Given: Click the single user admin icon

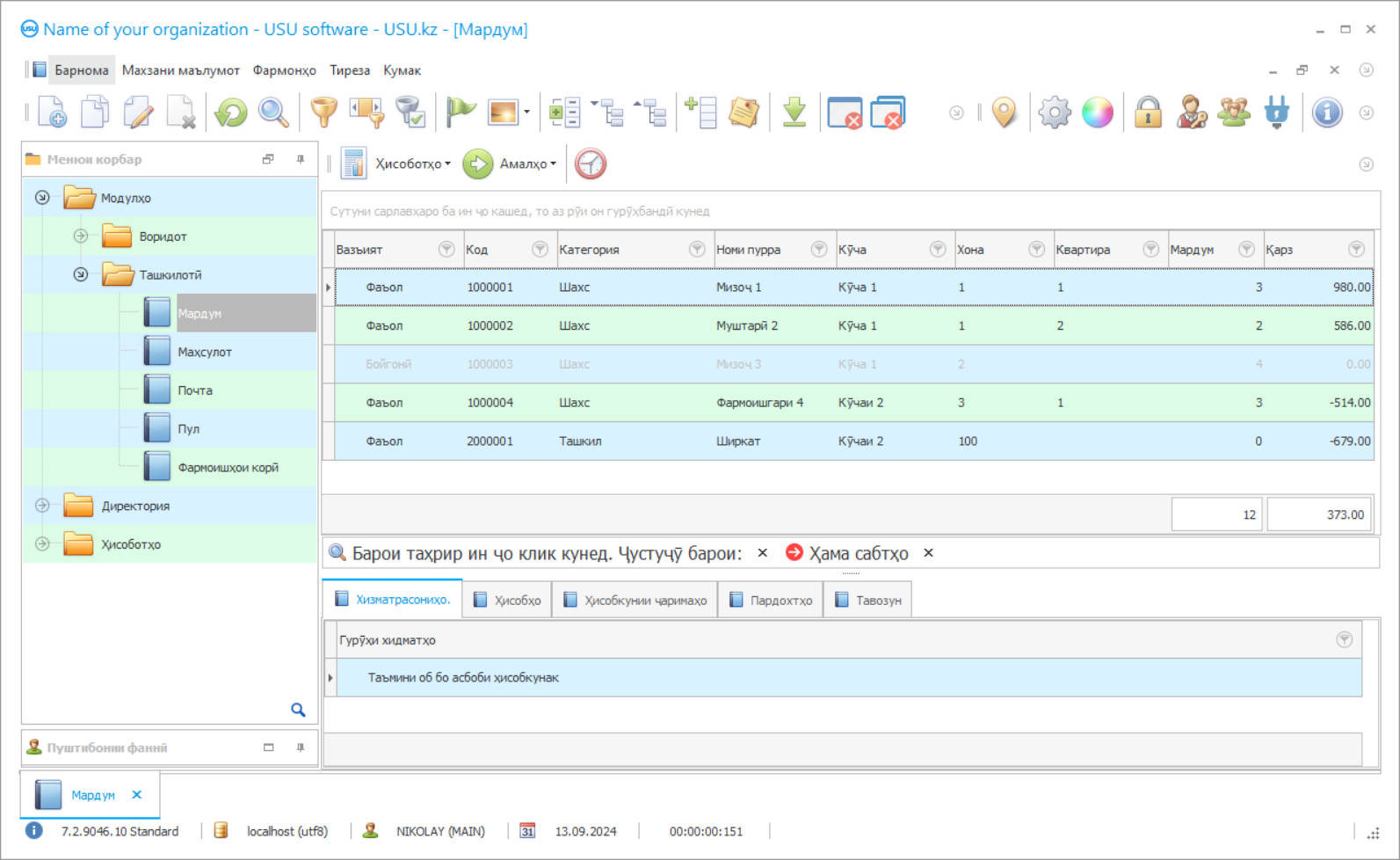Looking at the screenshot, I should pos(1192,113).
